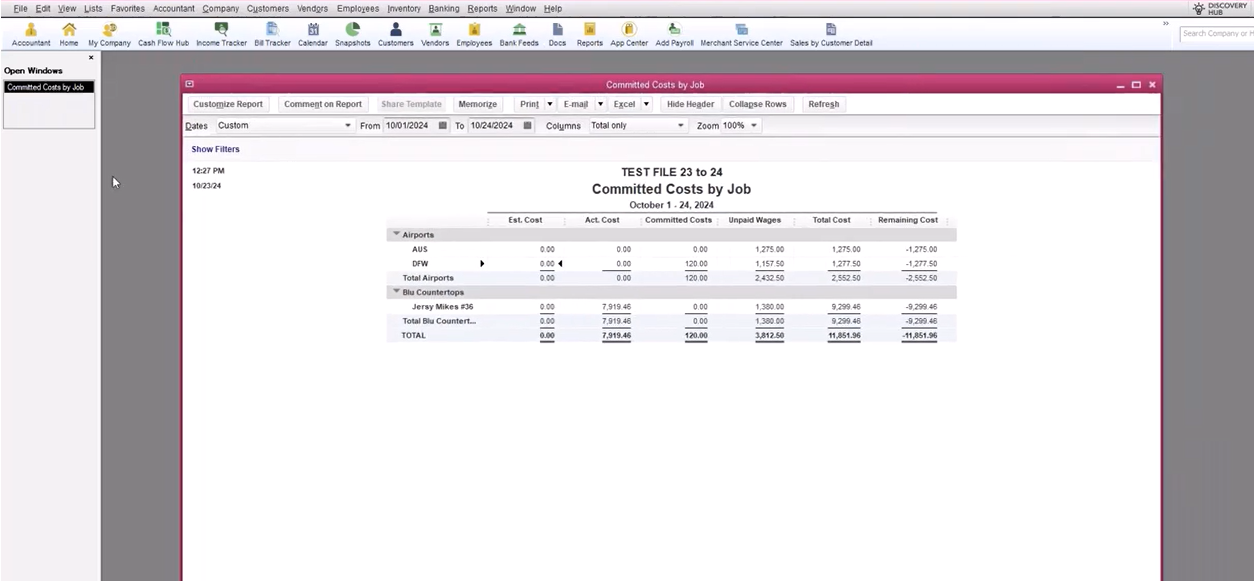Click the Show Filters link

coord(216,149)
